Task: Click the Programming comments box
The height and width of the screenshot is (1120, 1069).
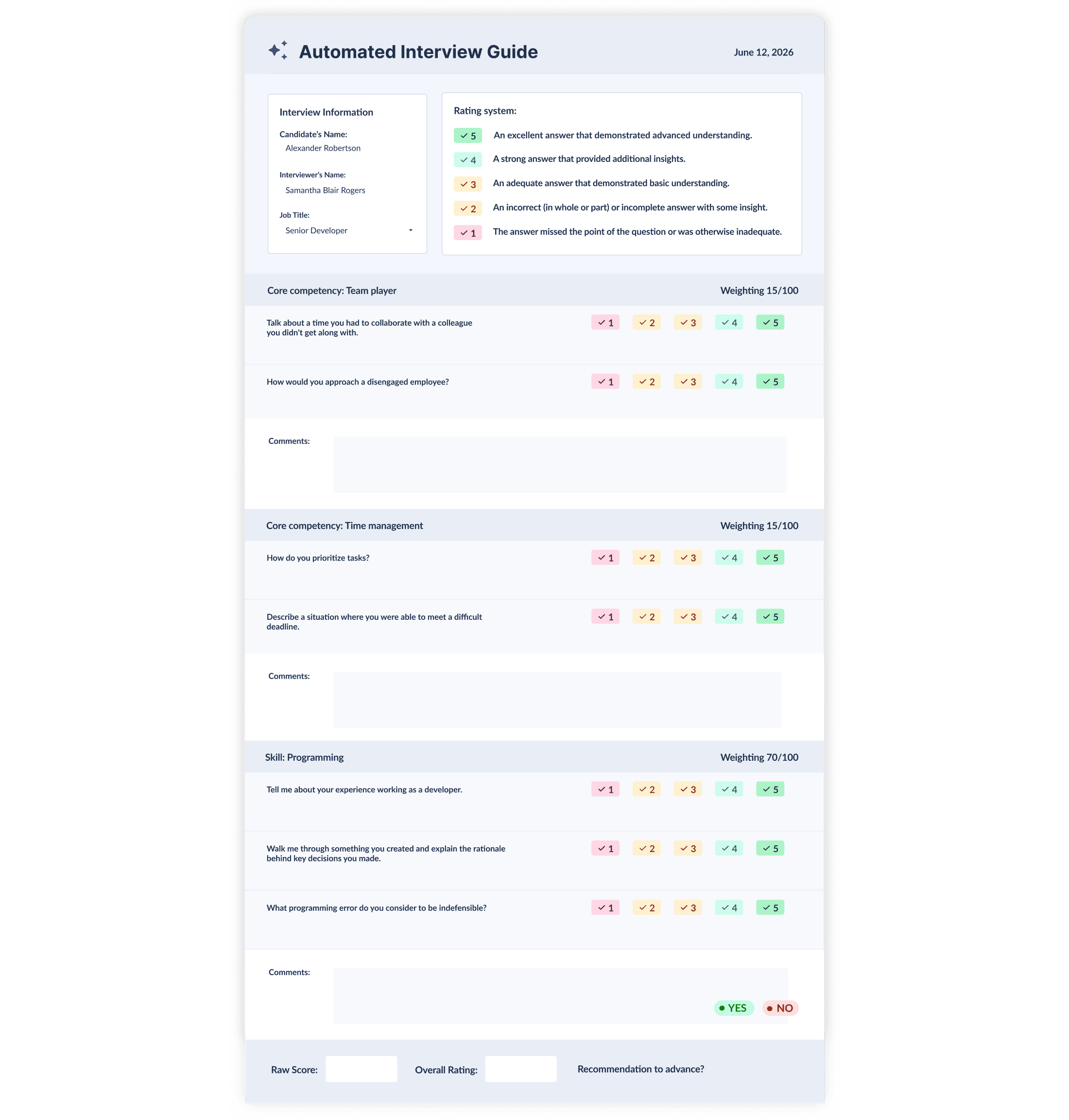Action: click(x=560, y=996)
